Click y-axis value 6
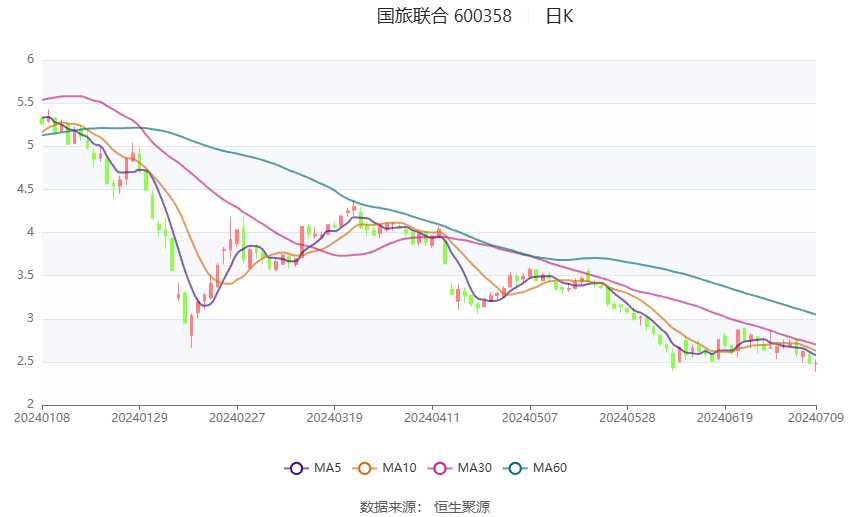 pyautogui.click(x=30, y=59)
